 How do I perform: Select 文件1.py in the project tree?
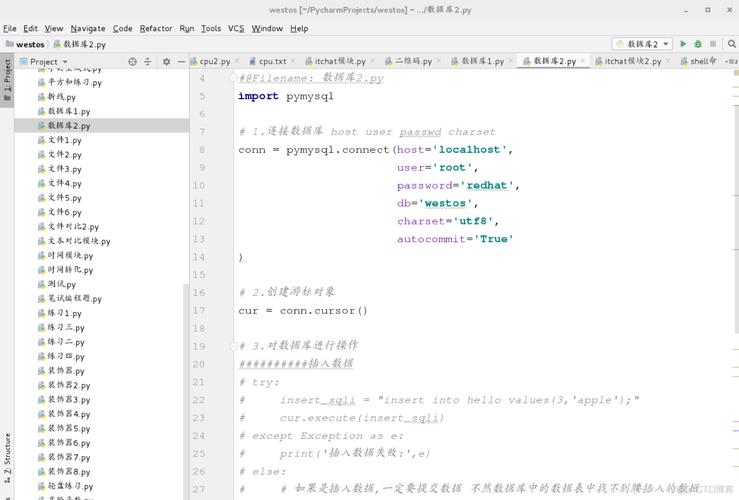[x=101, y=140]
